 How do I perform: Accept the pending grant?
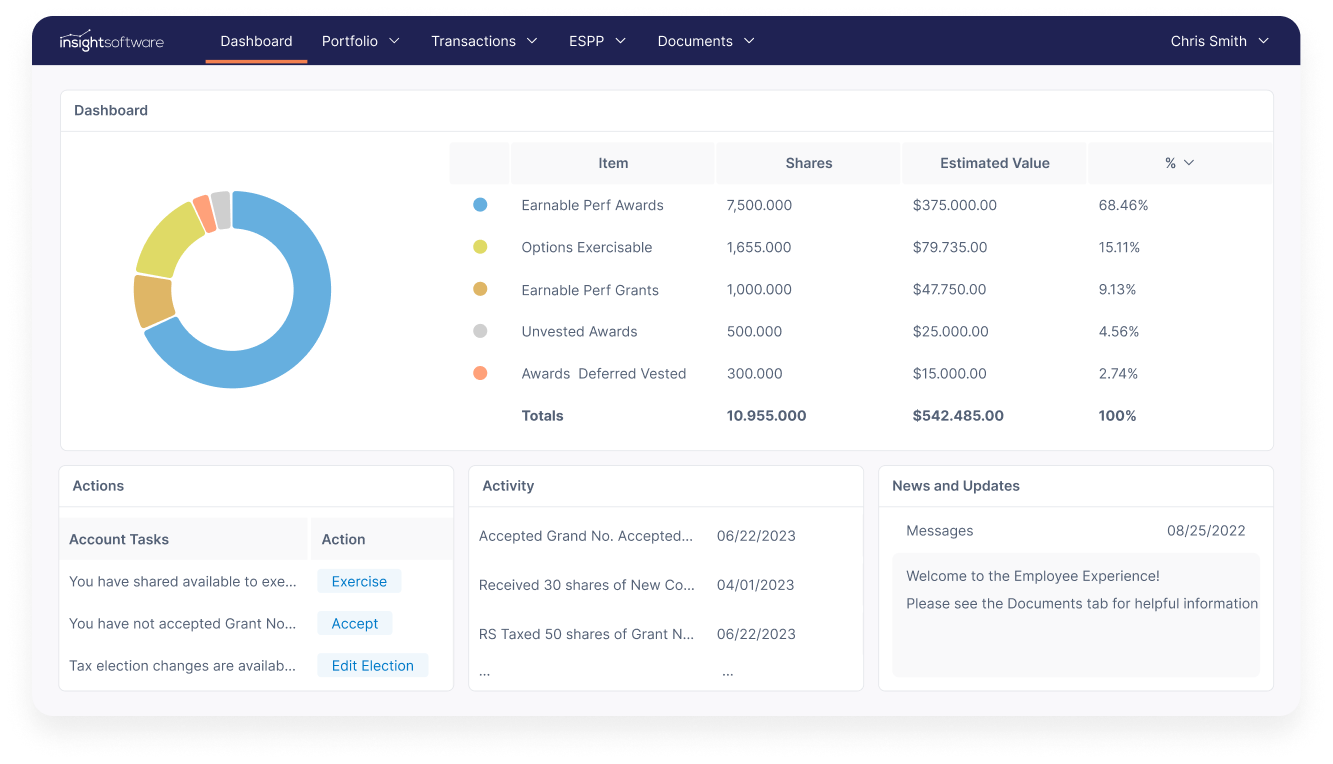click(354, 622)
